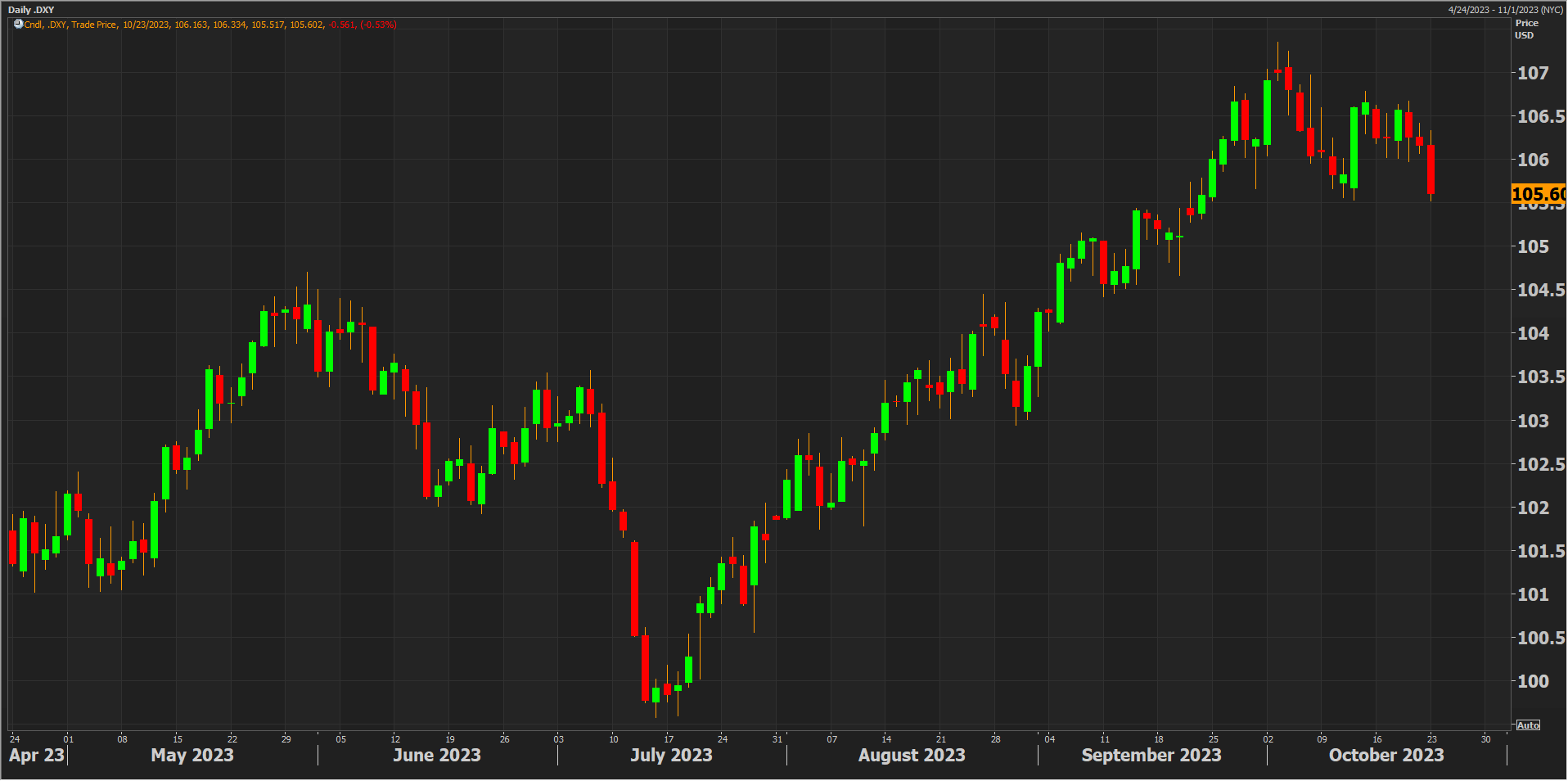Click the July 2023 month label
Image resolution: width=1568 pixels, height=781 pixels.
tap(671, 755)
